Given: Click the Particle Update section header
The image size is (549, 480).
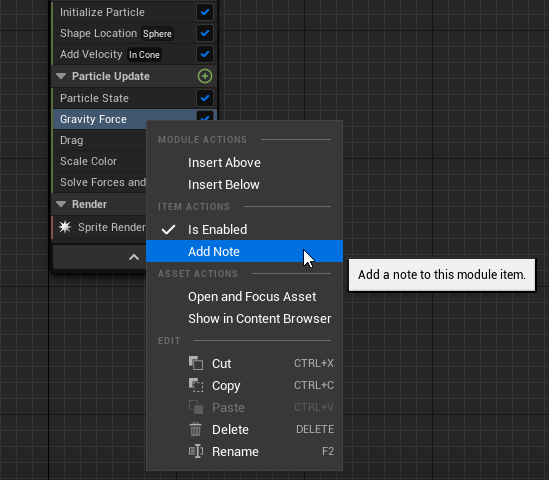Looking at the screenshot, I should point(134,76).
